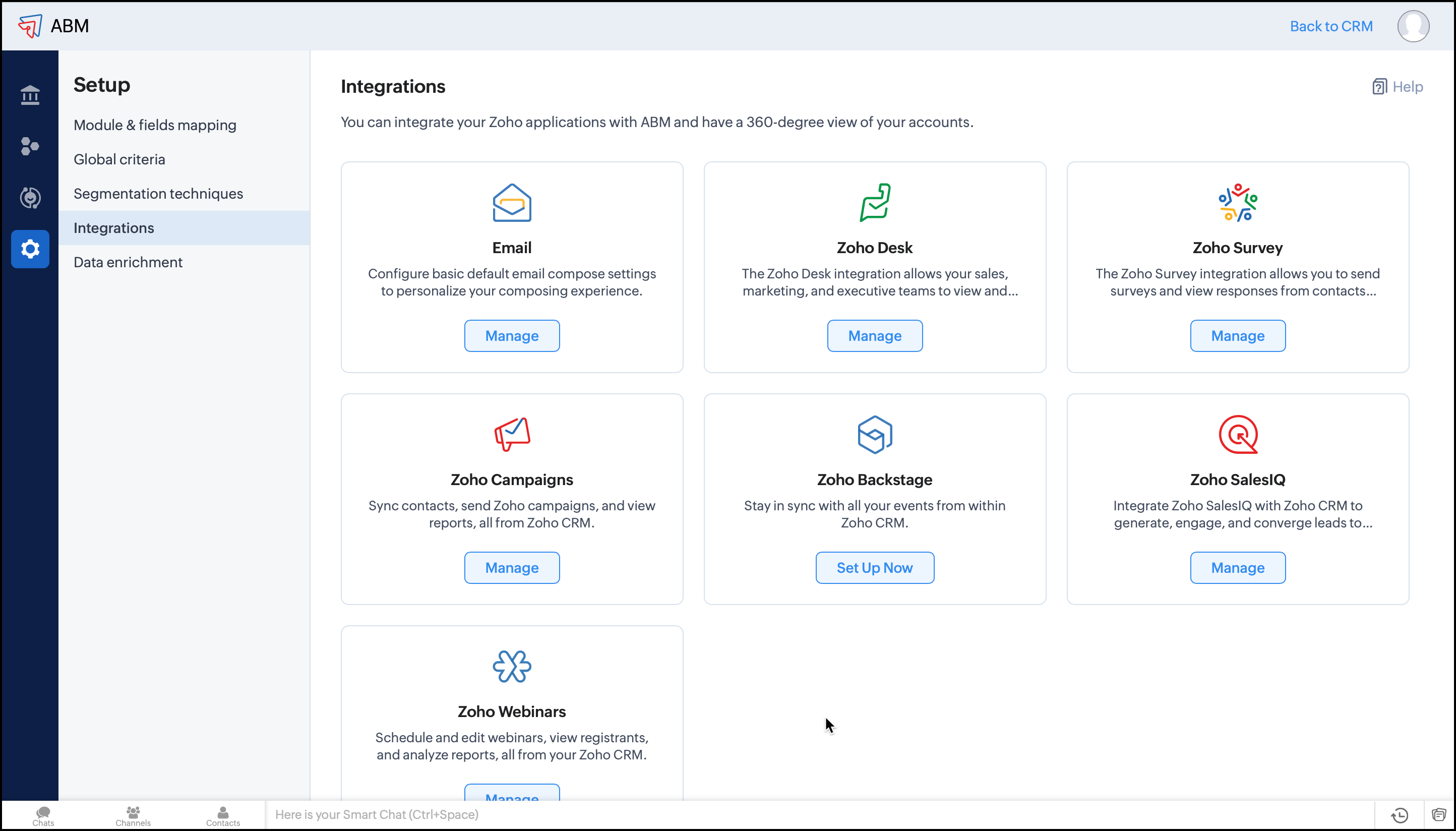Click Manage under Zoho Desk
Viewport: 1456px width, 831px height.
[874, 336]
